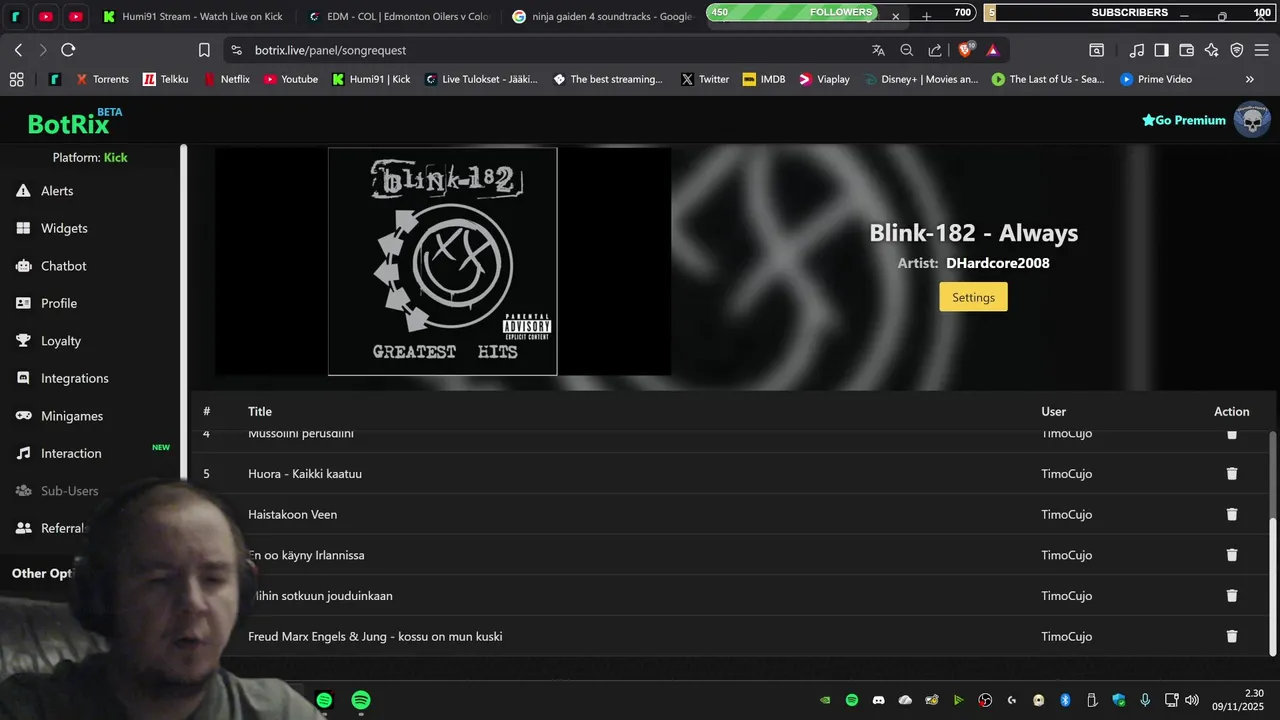This screenshot has height=720, width=1280.
Task: Open the volume speaker tray icon
Action: (1192, 700)
